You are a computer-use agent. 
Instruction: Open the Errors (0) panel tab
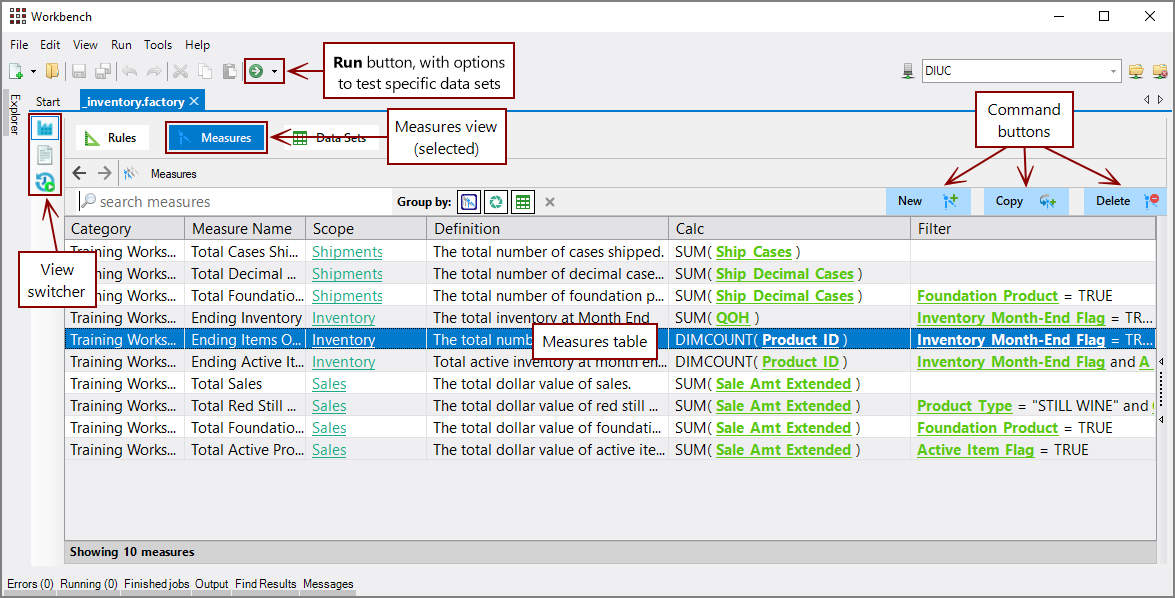point(30,584)
